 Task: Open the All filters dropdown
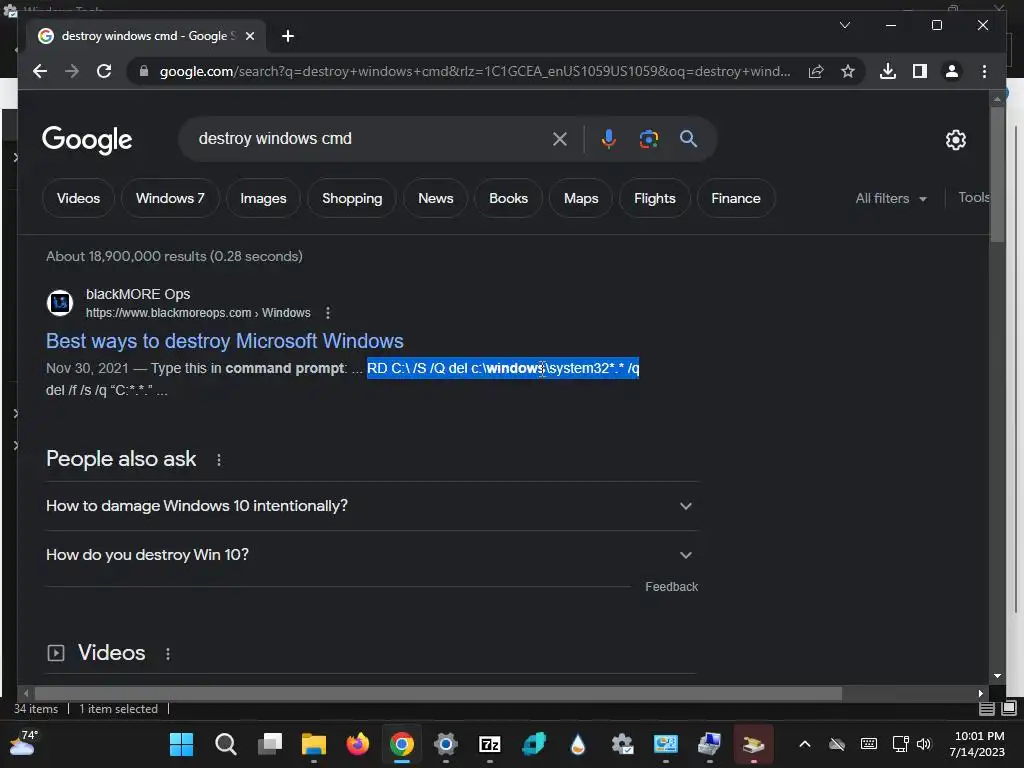[891, 198]
